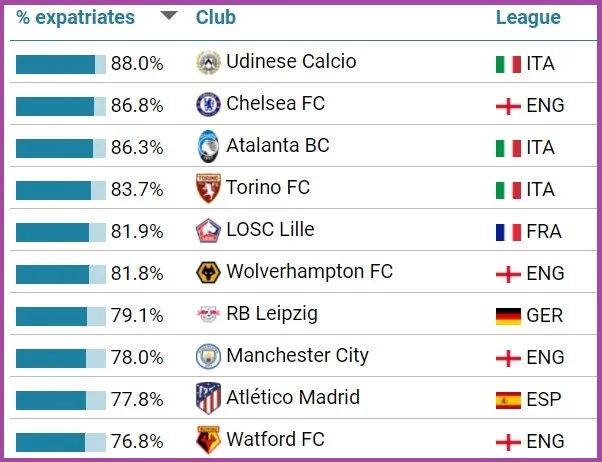Viewport: 602px width, 462px height.
Task: Click the Spanish flag beside ESP
Action: (508, 400)
